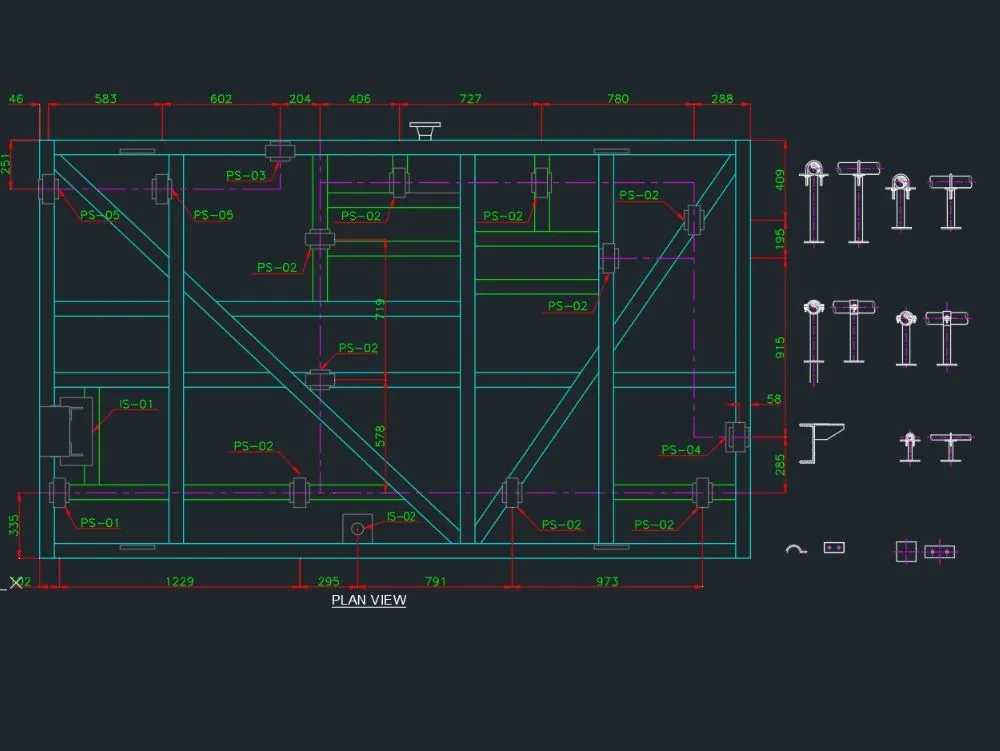Select the 1229 dimension value
Screen dimensions: 1000x751
click(x=179, y=581)
